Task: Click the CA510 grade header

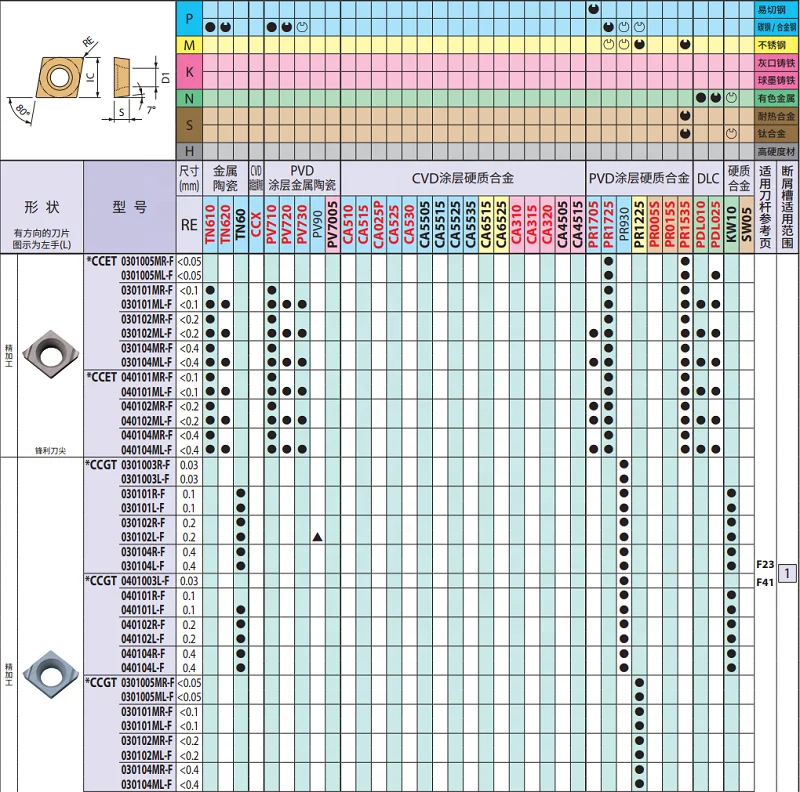Action: coord(348,225)
